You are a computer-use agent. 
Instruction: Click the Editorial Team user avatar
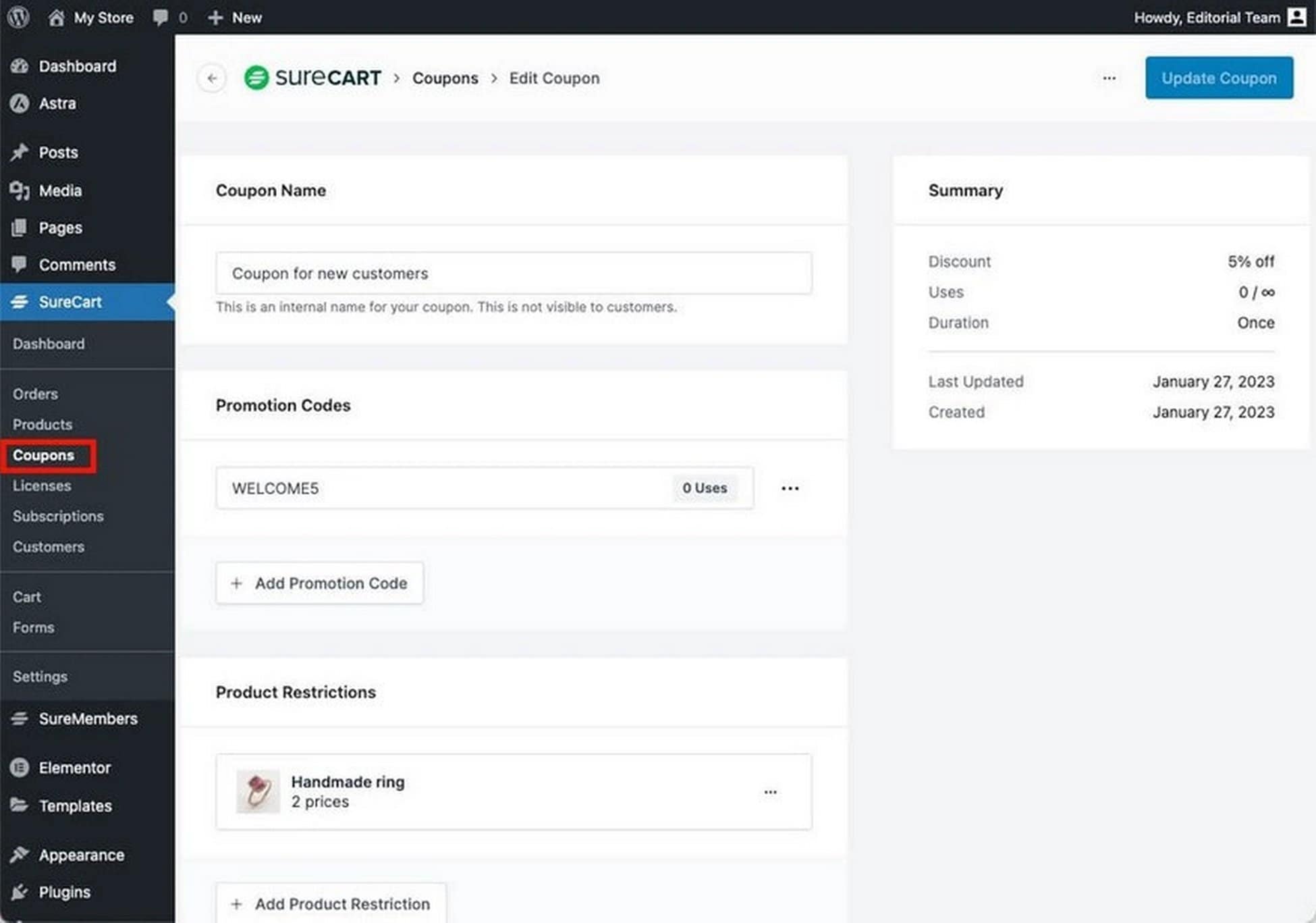click(x=1296, y=17)
